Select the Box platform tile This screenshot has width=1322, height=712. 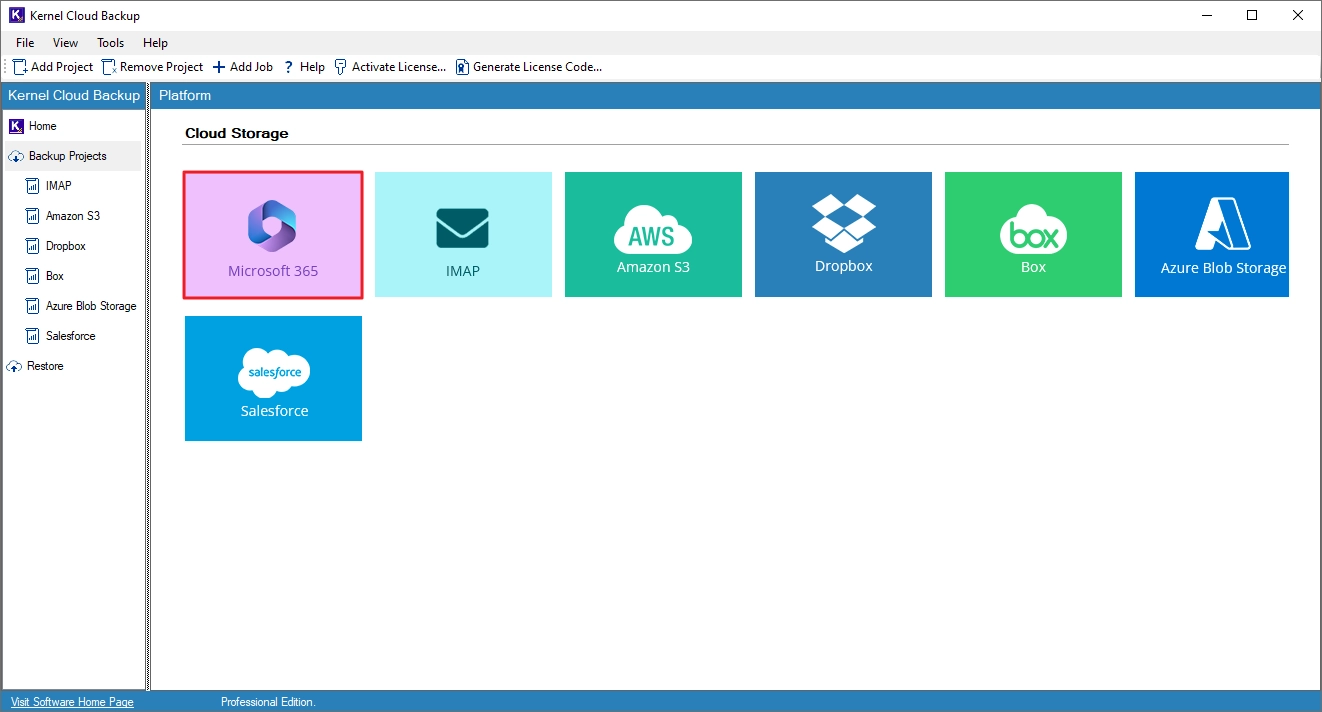[x=1033, y=235]
